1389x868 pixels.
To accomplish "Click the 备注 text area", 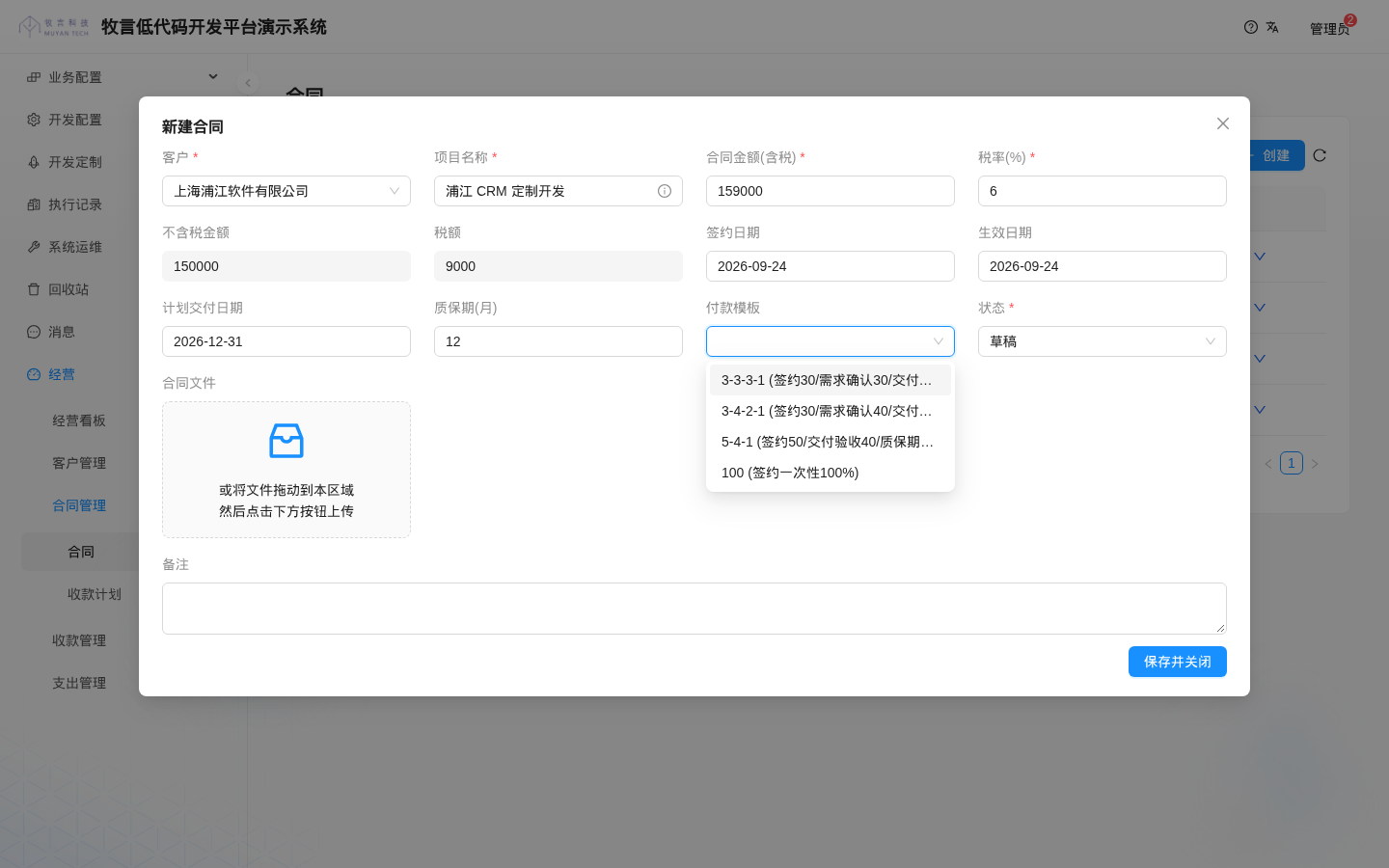I will coord(694,609).
